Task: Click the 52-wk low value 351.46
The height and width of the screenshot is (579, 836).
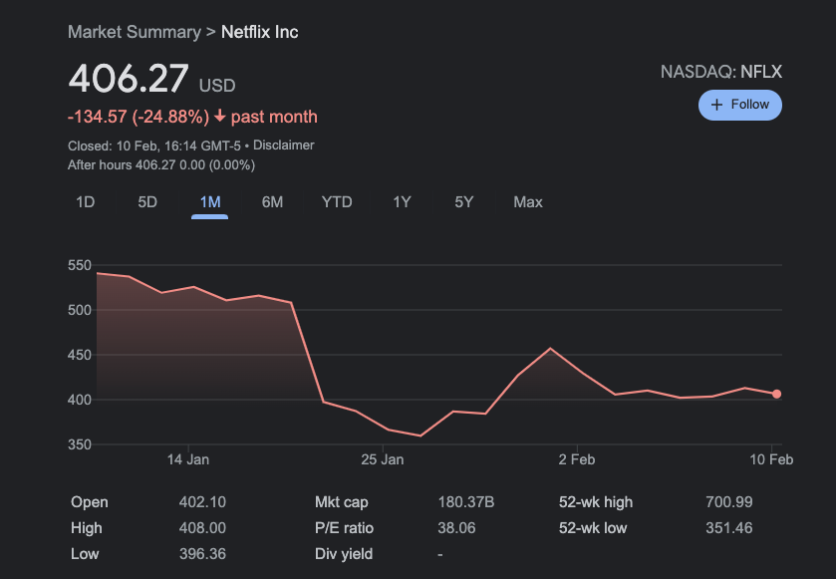Action: pyautogui.click(x=729, y=528)
